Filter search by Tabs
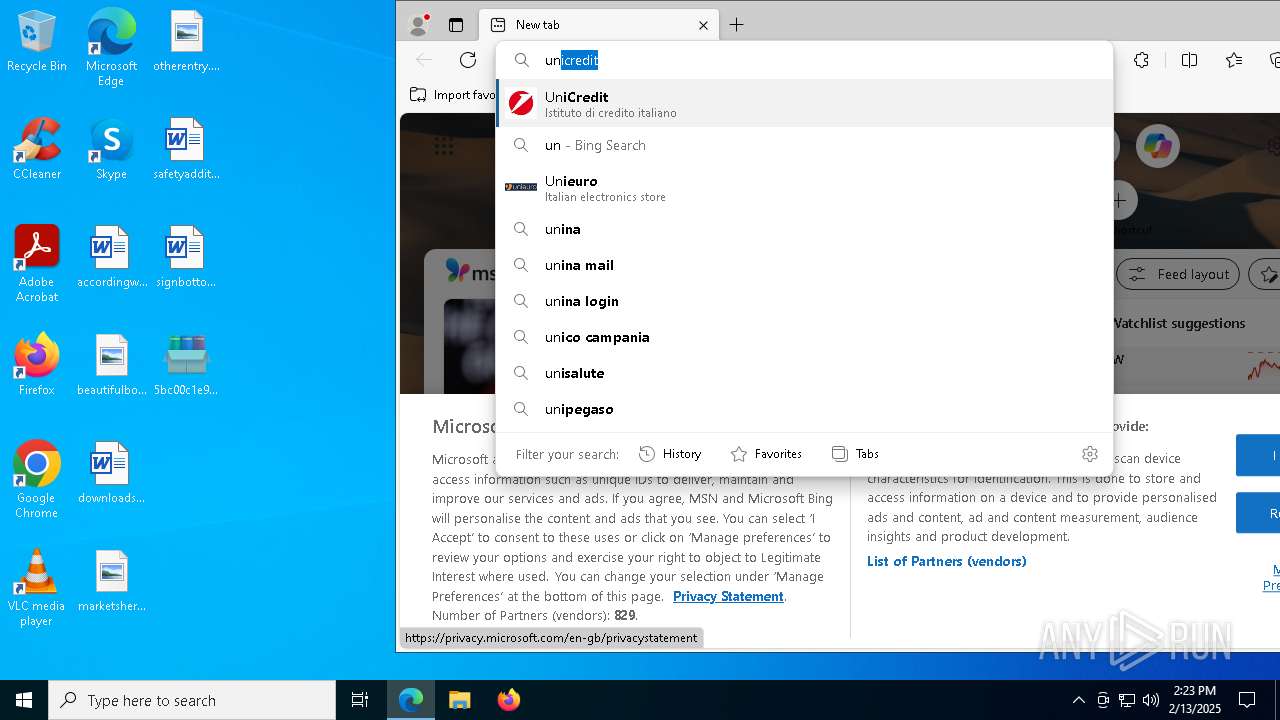Screen dimensions: 1280x720 (x=855, y=454)
